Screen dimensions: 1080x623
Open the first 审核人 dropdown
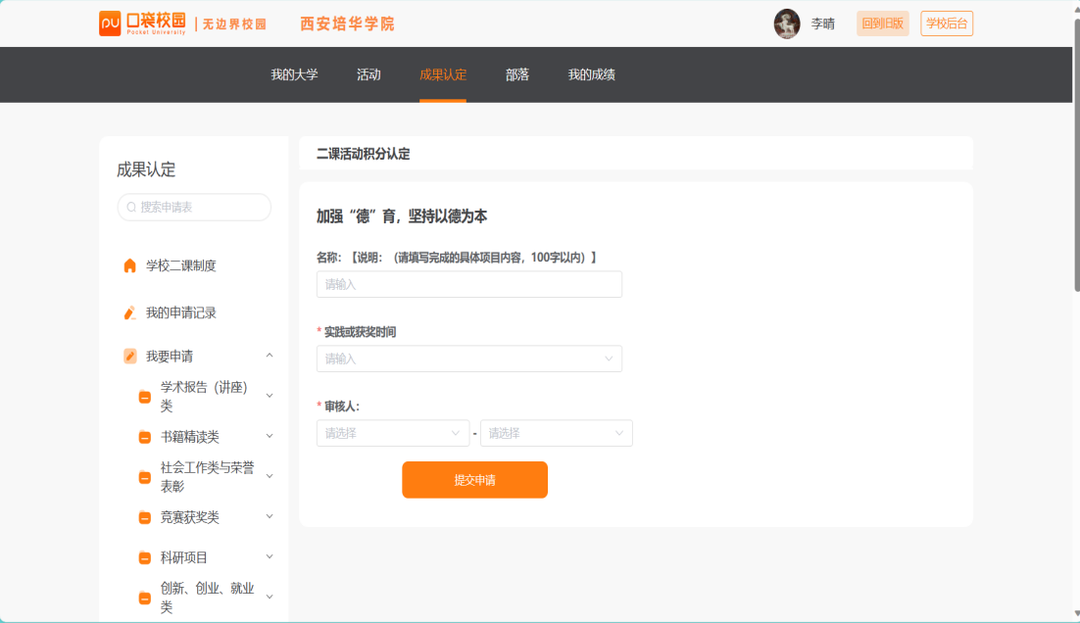point(393,433)
